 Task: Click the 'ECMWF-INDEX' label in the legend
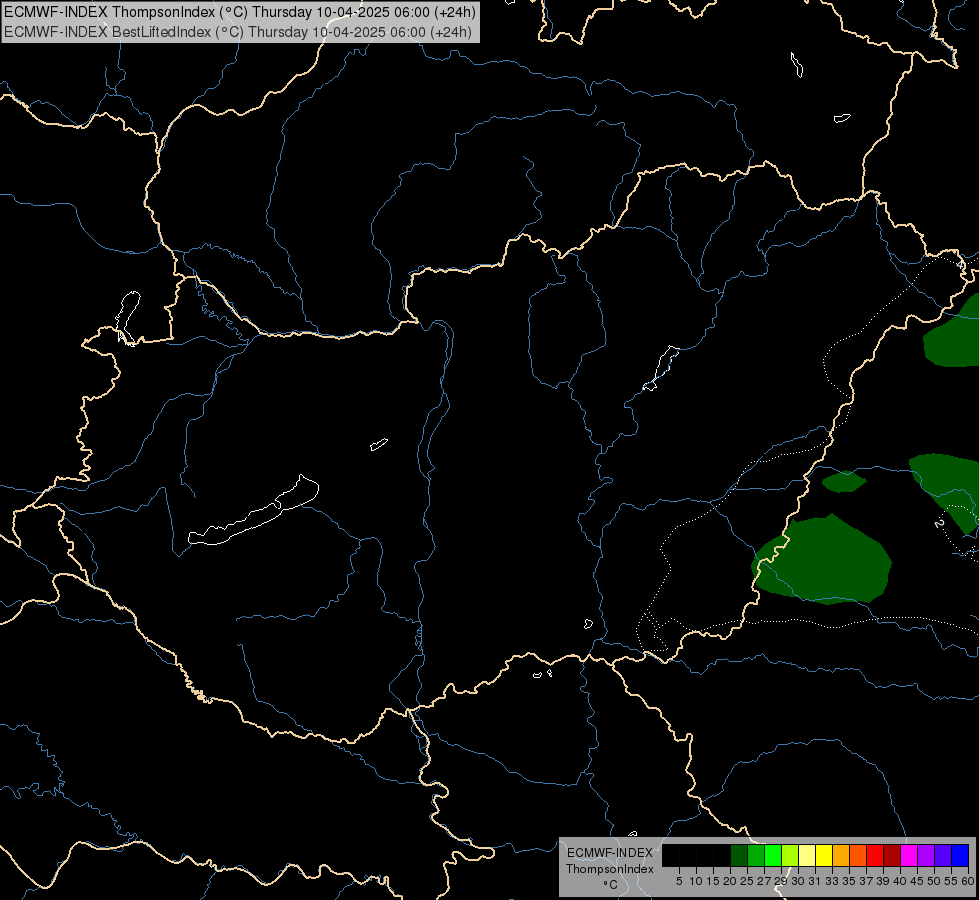click(610, 853)
